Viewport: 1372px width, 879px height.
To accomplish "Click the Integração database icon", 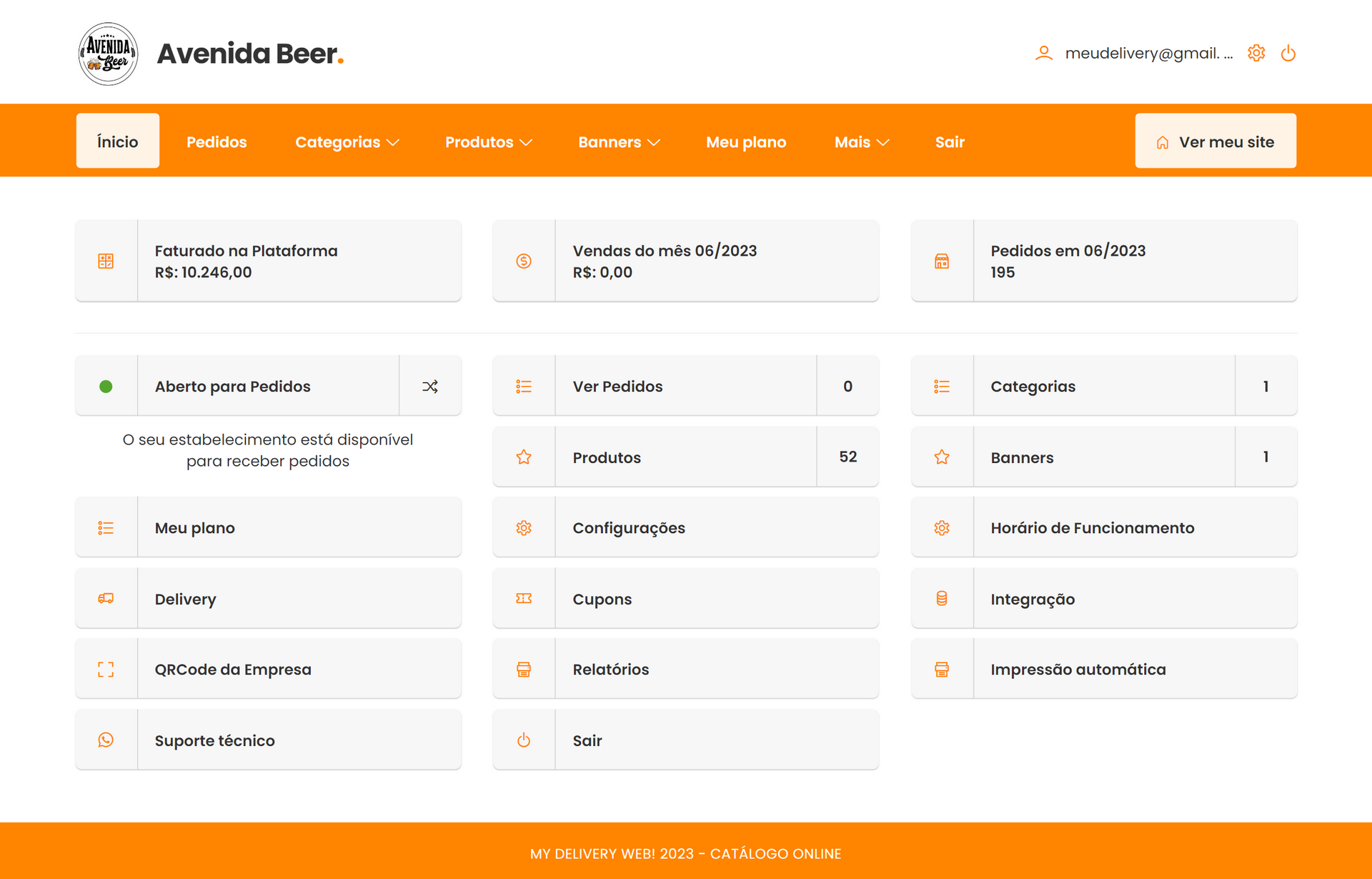I will point(942,599).
